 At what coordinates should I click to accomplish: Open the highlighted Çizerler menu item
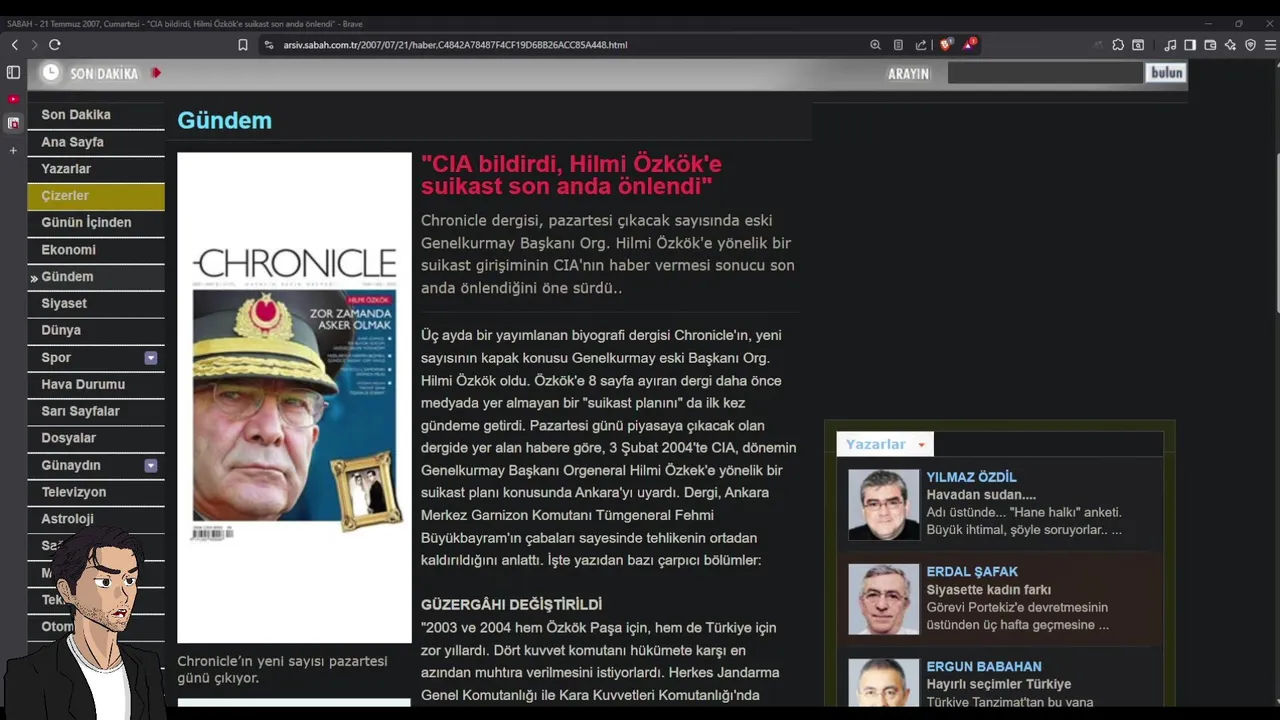tap(96, 196)
